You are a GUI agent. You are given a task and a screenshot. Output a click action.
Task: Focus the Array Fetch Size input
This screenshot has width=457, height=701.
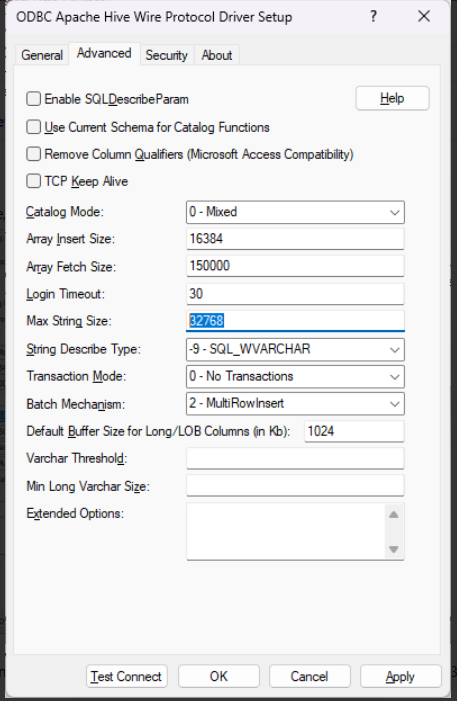coord(295,266)
